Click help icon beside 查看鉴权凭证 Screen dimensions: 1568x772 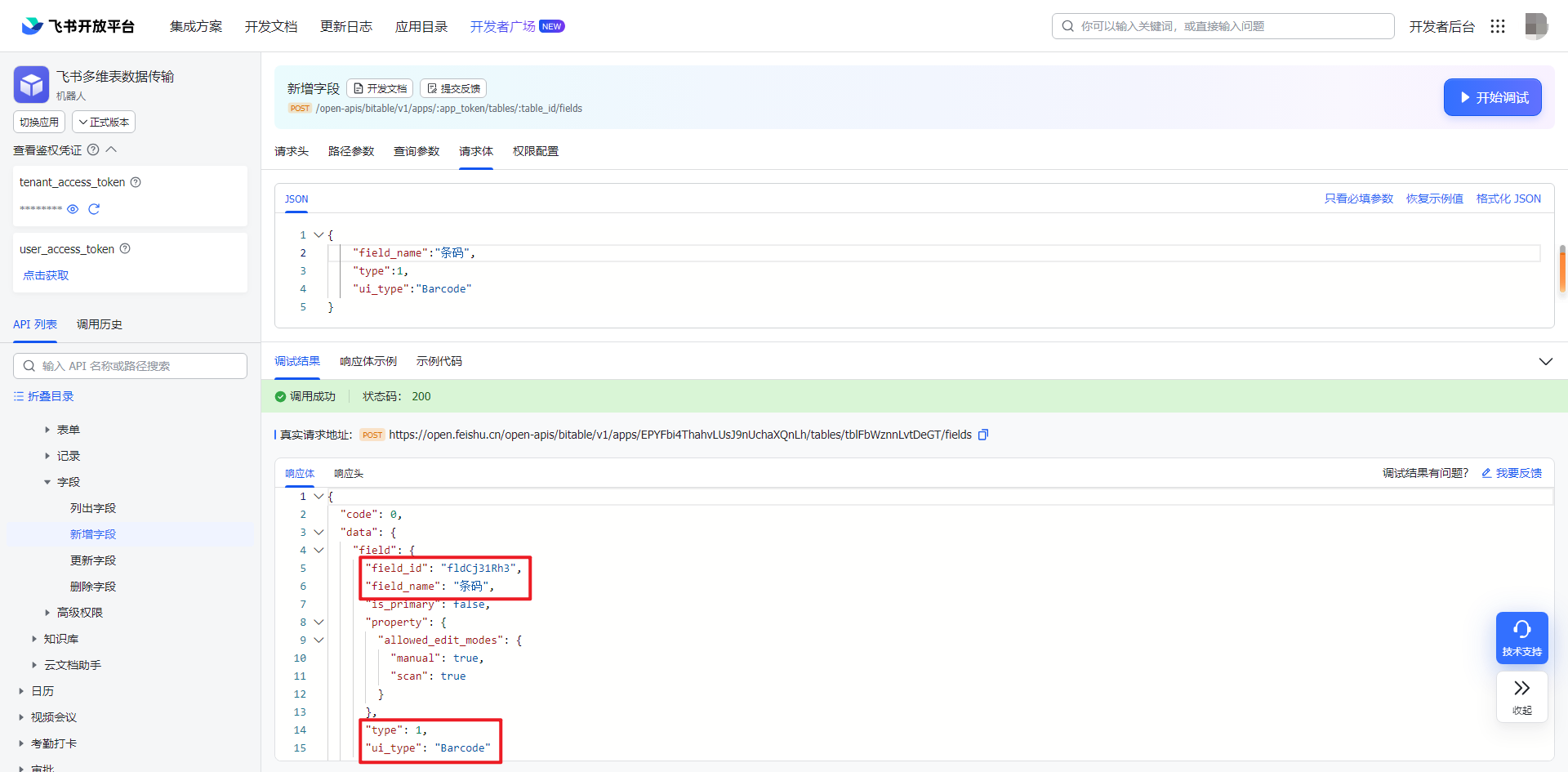coord(93,149)
